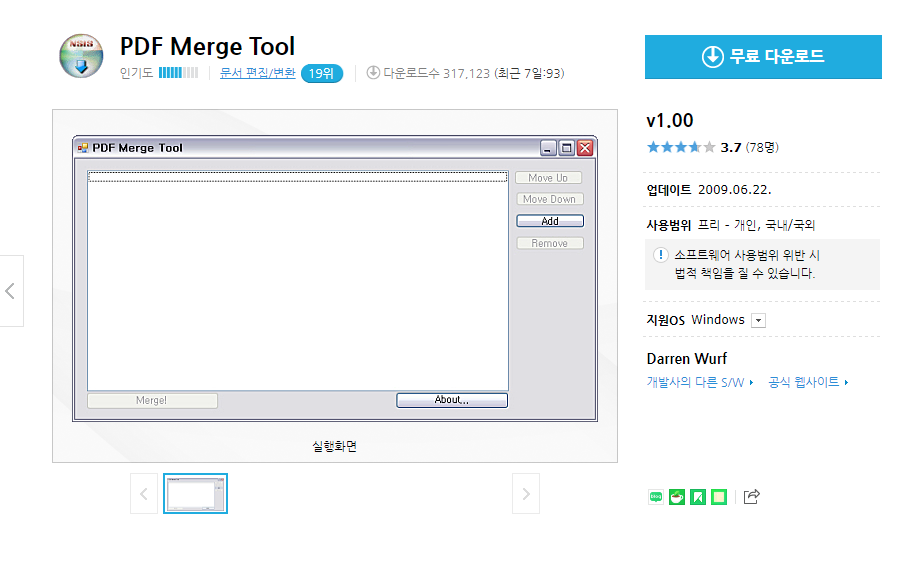Open the 공식 웹사이트 link
The width and height of the screenshot is (909, 565).
click(x=808, y=382)
